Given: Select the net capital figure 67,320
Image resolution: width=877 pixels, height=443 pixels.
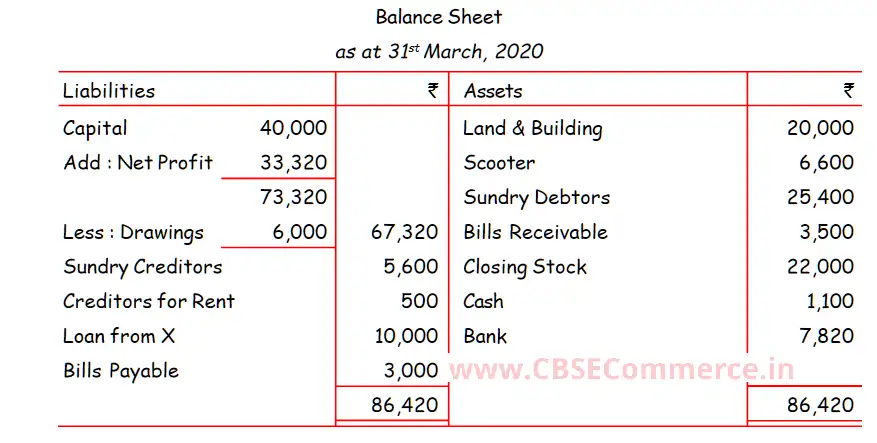Looking at the screenshot, I should (404, 232).
